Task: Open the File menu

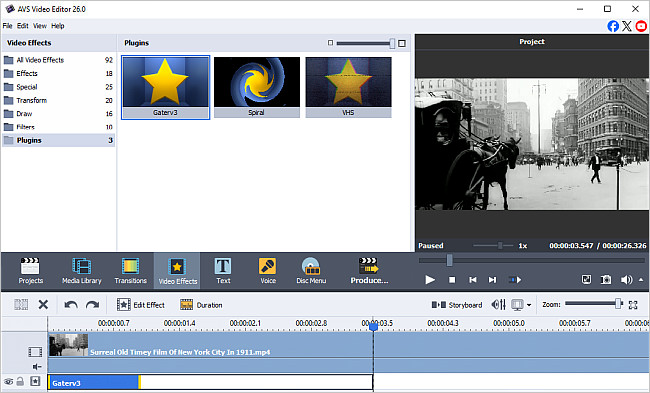Action: pos(7,26)
